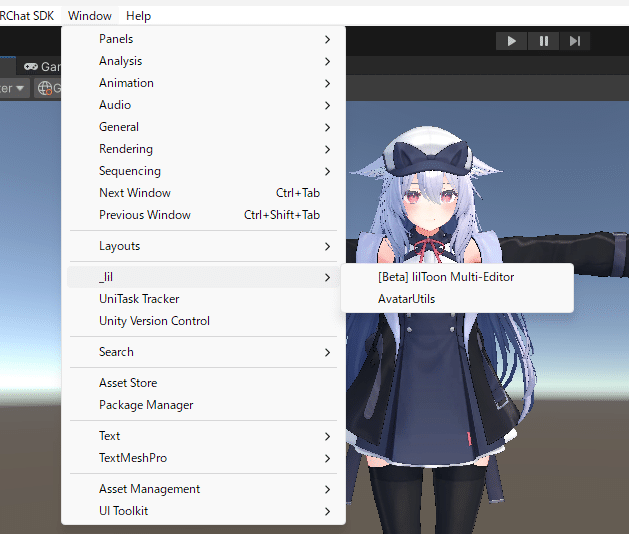Viewport: 629px width, 534px height.
Task: Expand the UI Toolkit submenu
Action: [x=203, y=511]
